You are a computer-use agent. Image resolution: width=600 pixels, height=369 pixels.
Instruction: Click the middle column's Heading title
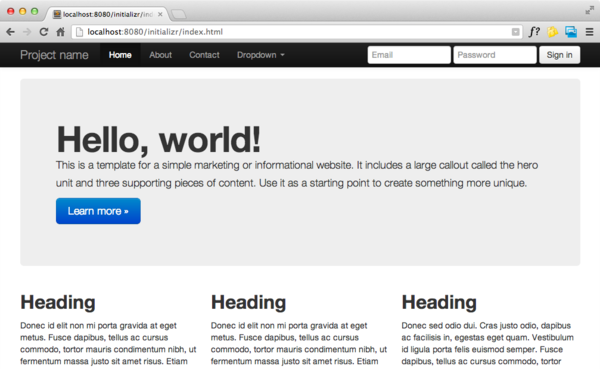click(x=248, y=302)
